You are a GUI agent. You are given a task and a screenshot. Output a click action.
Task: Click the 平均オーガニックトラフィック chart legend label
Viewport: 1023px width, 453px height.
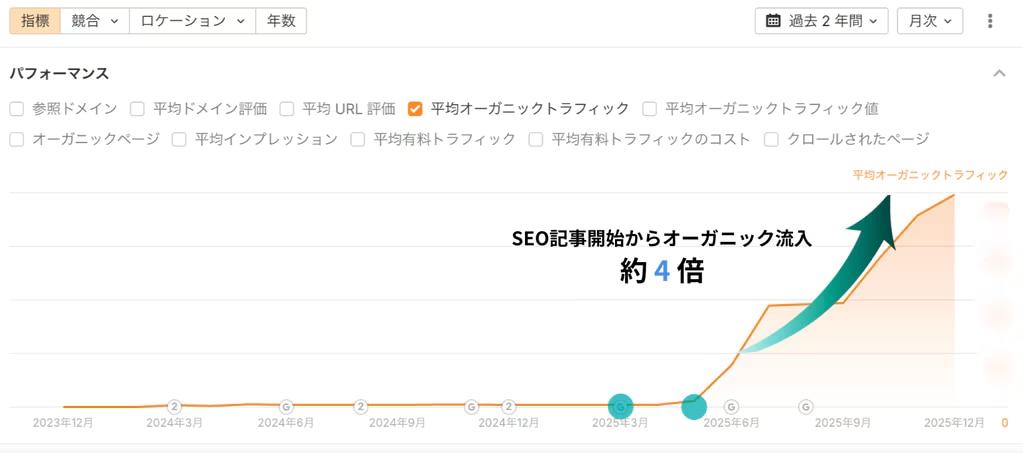[930, 175]
